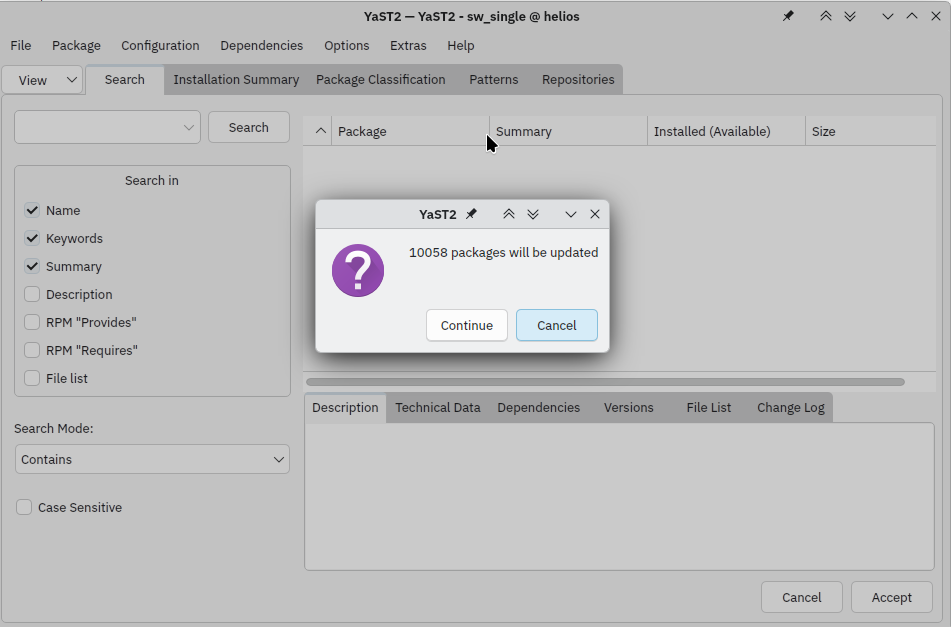
Task: Open the File menu
Action: click(21, 45)
